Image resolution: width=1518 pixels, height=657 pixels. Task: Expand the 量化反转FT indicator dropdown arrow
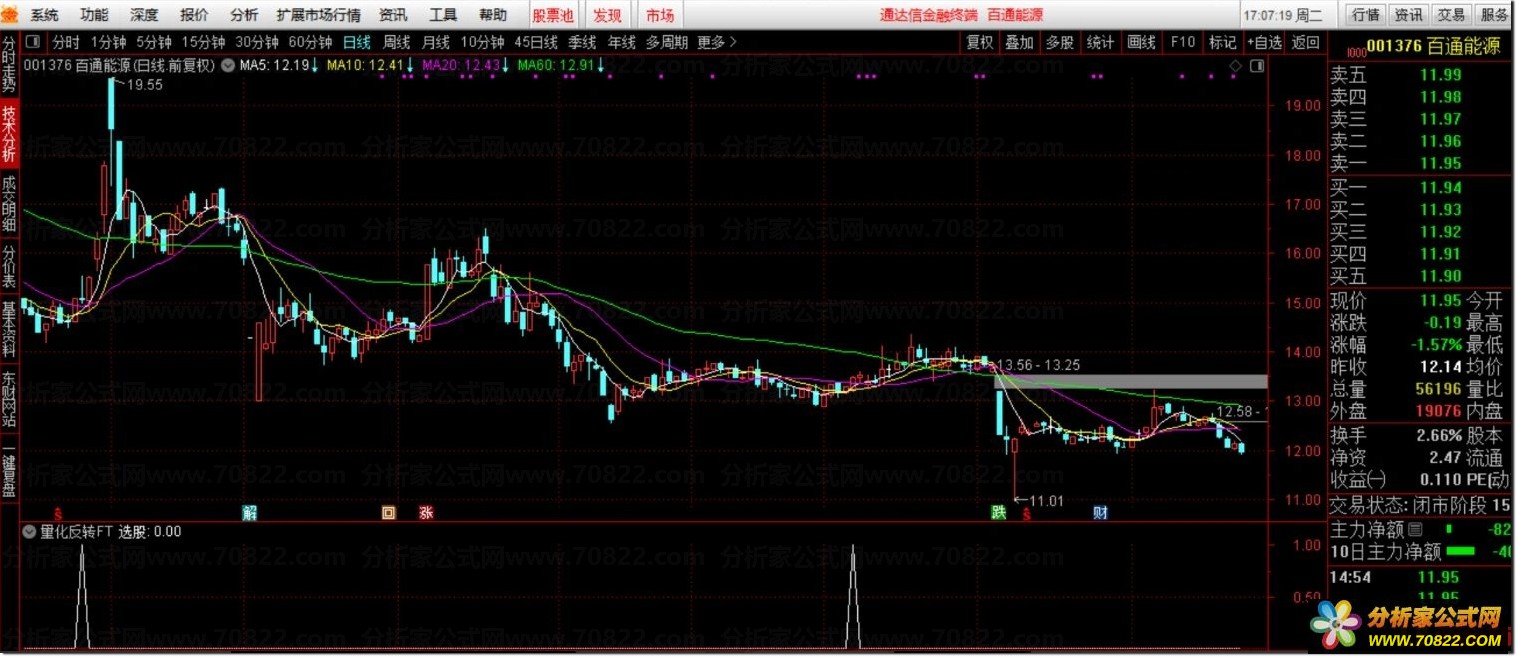[29, 532]
